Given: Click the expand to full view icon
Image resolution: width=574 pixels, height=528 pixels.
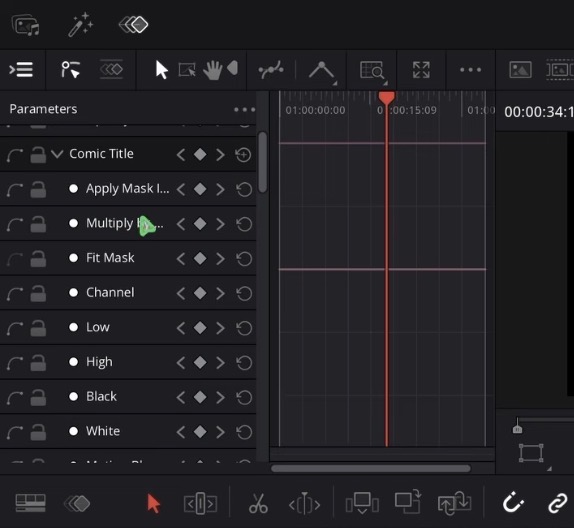Looking at the screenshot, I should [421, 70].
